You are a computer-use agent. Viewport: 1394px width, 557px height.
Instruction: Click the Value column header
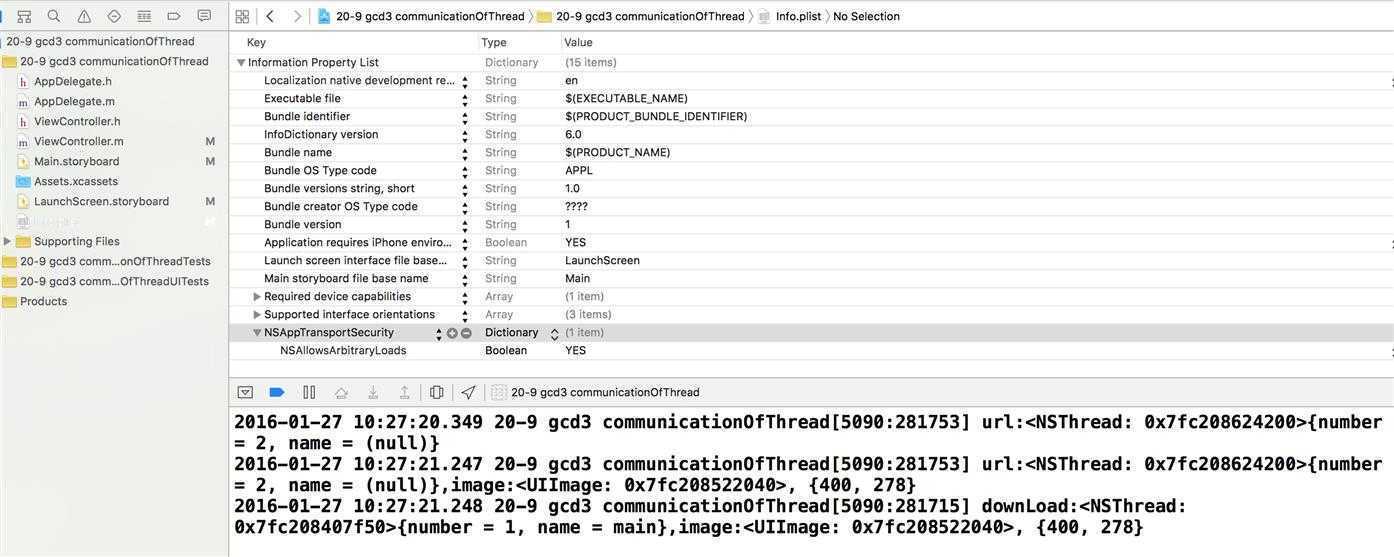pyautogui.click(x=578, y=42)
